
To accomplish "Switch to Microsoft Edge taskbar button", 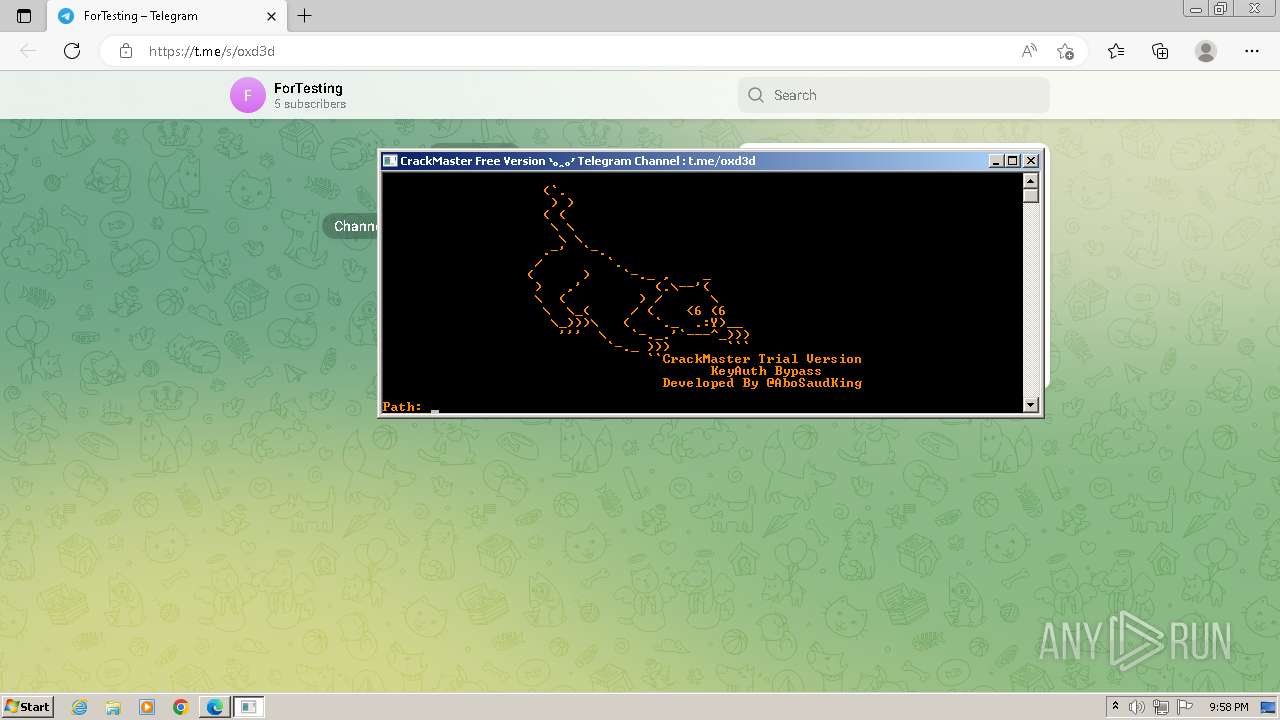I will pyautogui.click(x=215, y=707).
